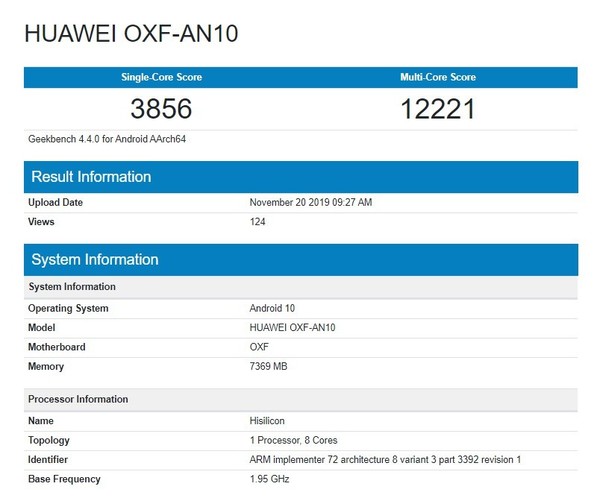
Task: Click the gray System Information subheader row
Action: (x=301, y=287)
